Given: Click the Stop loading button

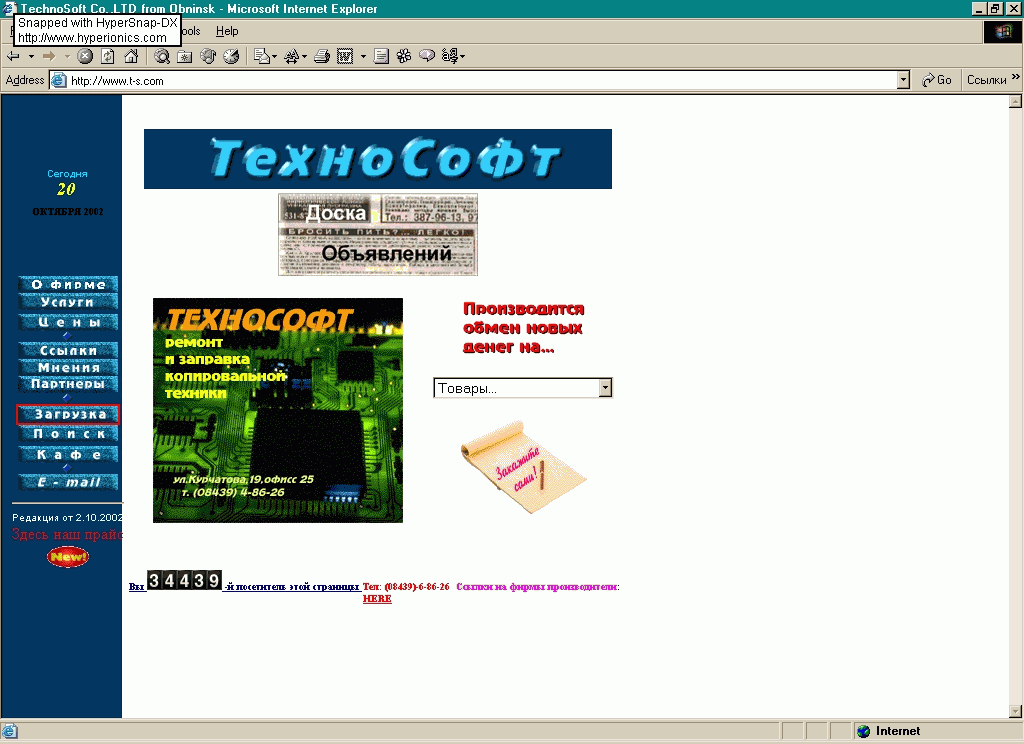Looking at the screenshot, I should tap(85, 56).
